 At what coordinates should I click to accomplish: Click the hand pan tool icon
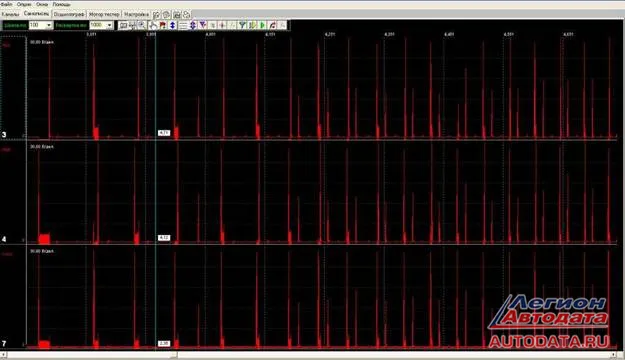tap(153, 25)
